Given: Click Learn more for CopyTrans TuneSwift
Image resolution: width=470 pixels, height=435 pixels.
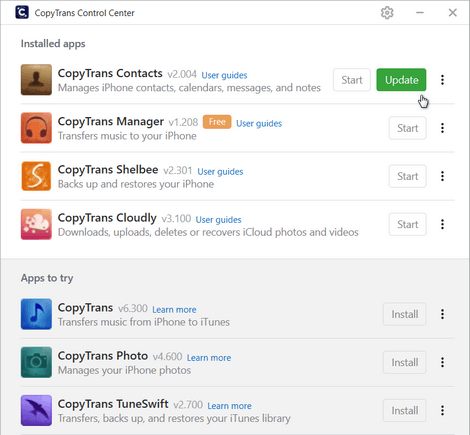Looking at the screenshot, I should click(230, 406).
